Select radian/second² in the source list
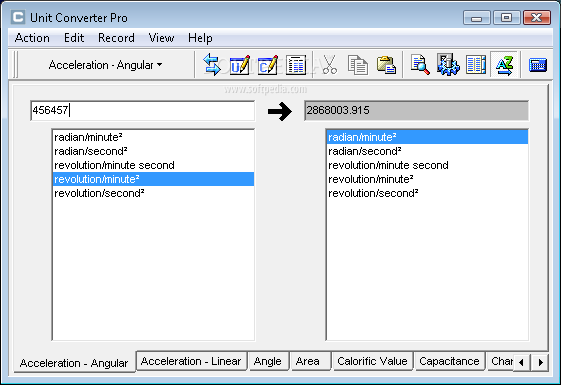This screenshot has height=385, width=561. click(x=153, y=151)
